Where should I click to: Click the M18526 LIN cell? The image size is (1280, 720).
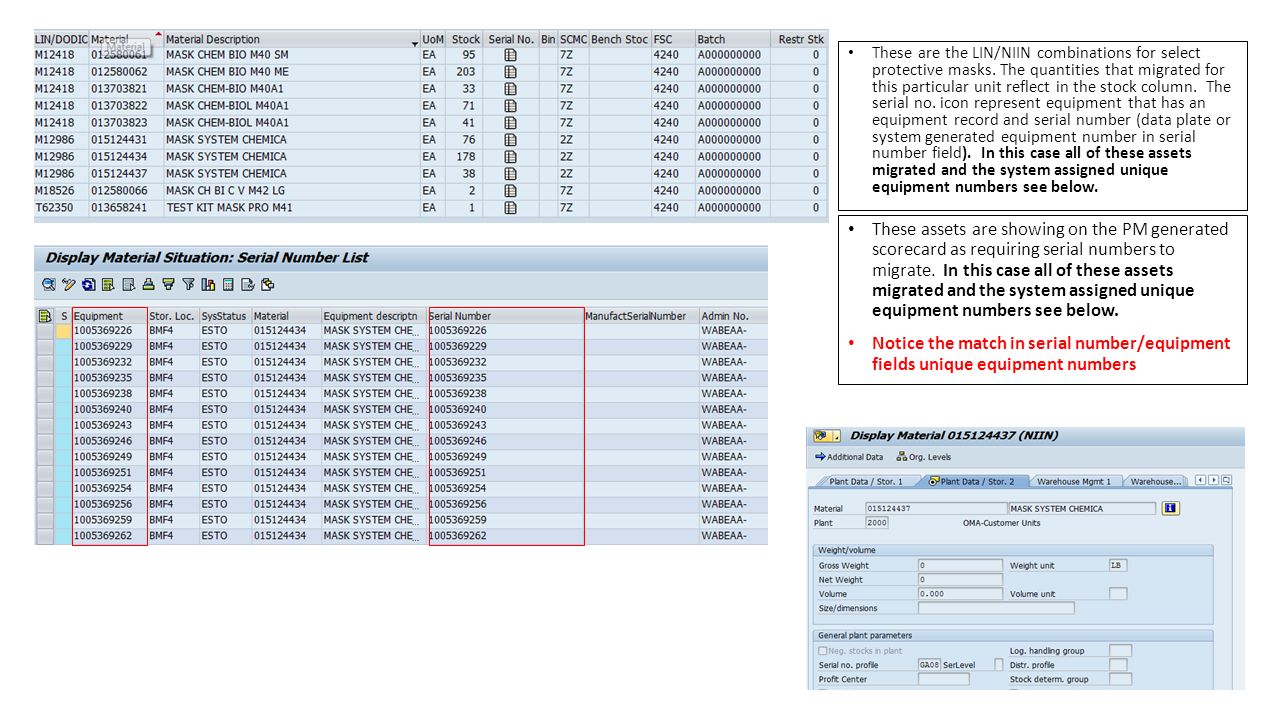[x=61, y=191]
